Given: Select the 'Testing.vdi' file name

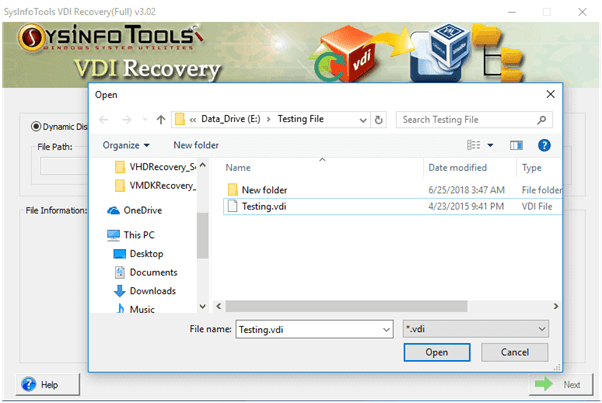Looking at the screenshot, I should [x=264, y=206].
